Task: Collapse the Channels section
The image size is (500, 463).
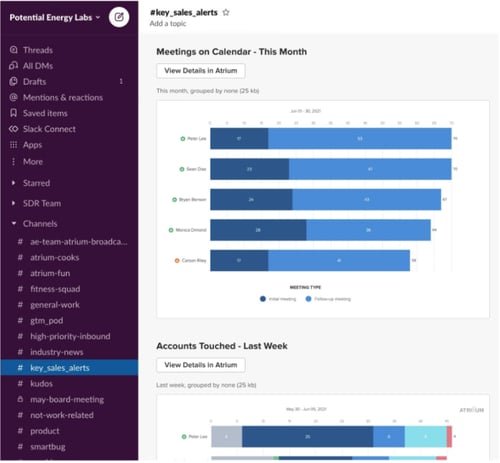Action: click(x=13, y=223)
